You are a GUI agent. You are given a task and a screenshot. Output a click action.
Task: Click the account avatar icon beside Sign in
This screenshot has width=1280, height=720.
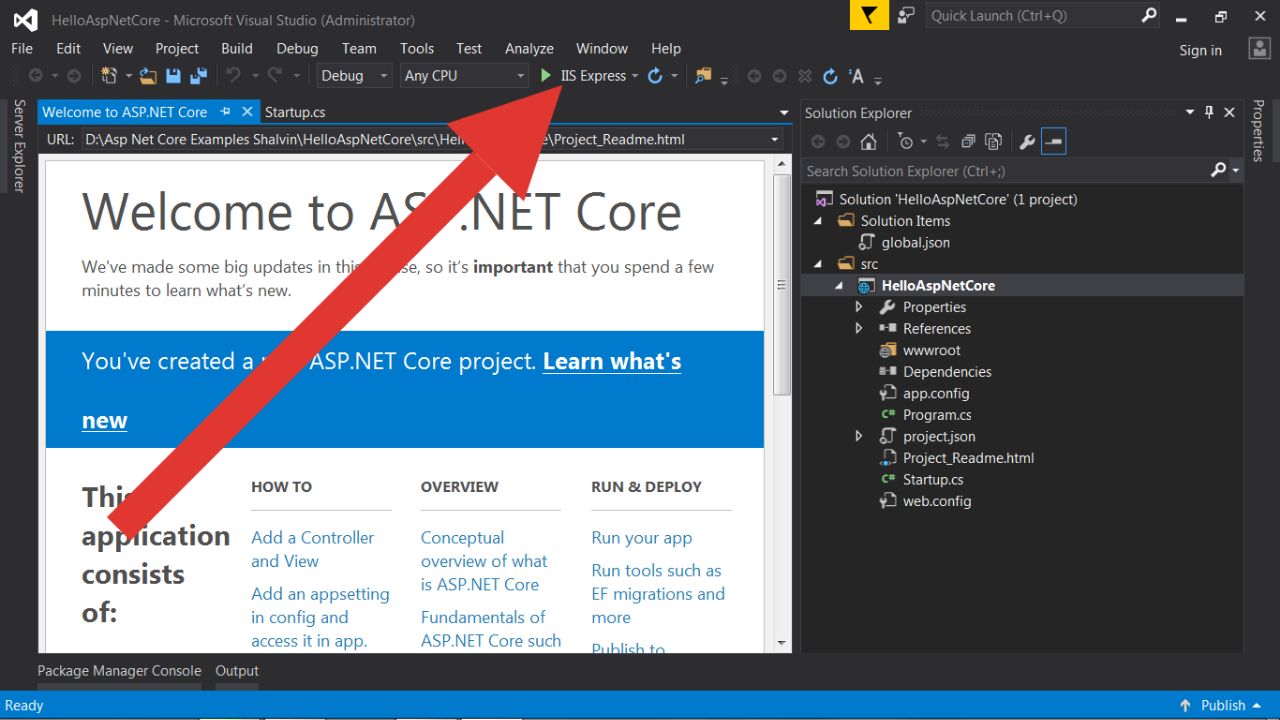[1259, 48]
